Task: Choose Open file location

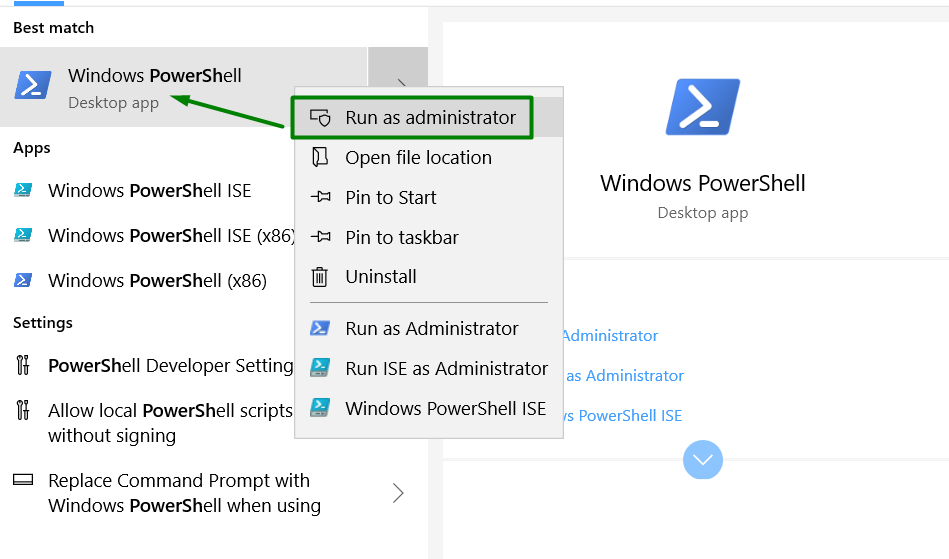Action: coord(429,157)
